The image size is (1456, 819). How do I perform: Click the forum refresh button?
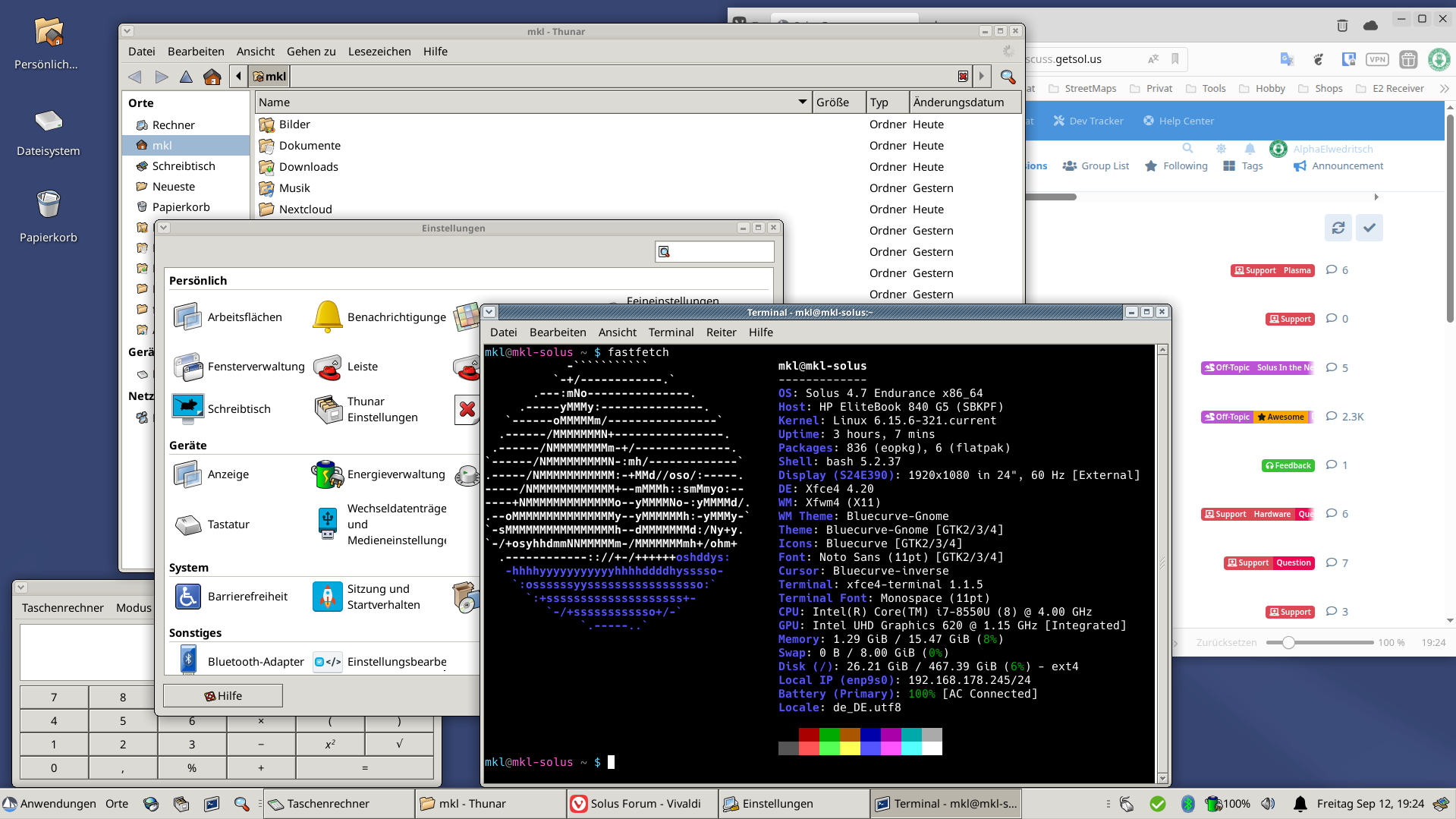(1338, 228)
